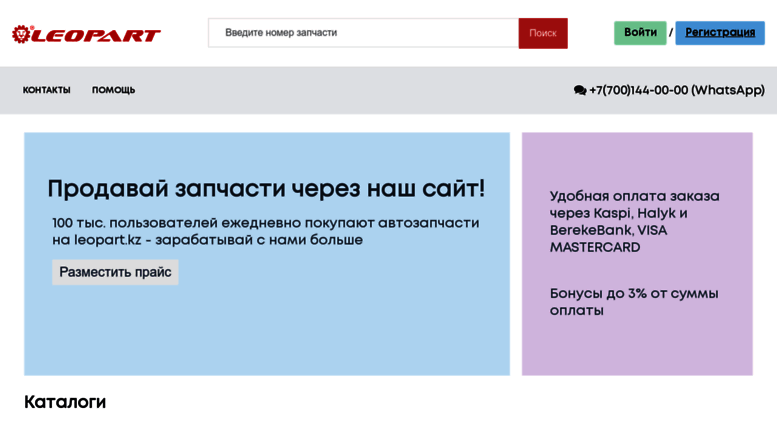
Task: Select the heading Продавай запчасти через наш сайт!
Action: point(266,189)
